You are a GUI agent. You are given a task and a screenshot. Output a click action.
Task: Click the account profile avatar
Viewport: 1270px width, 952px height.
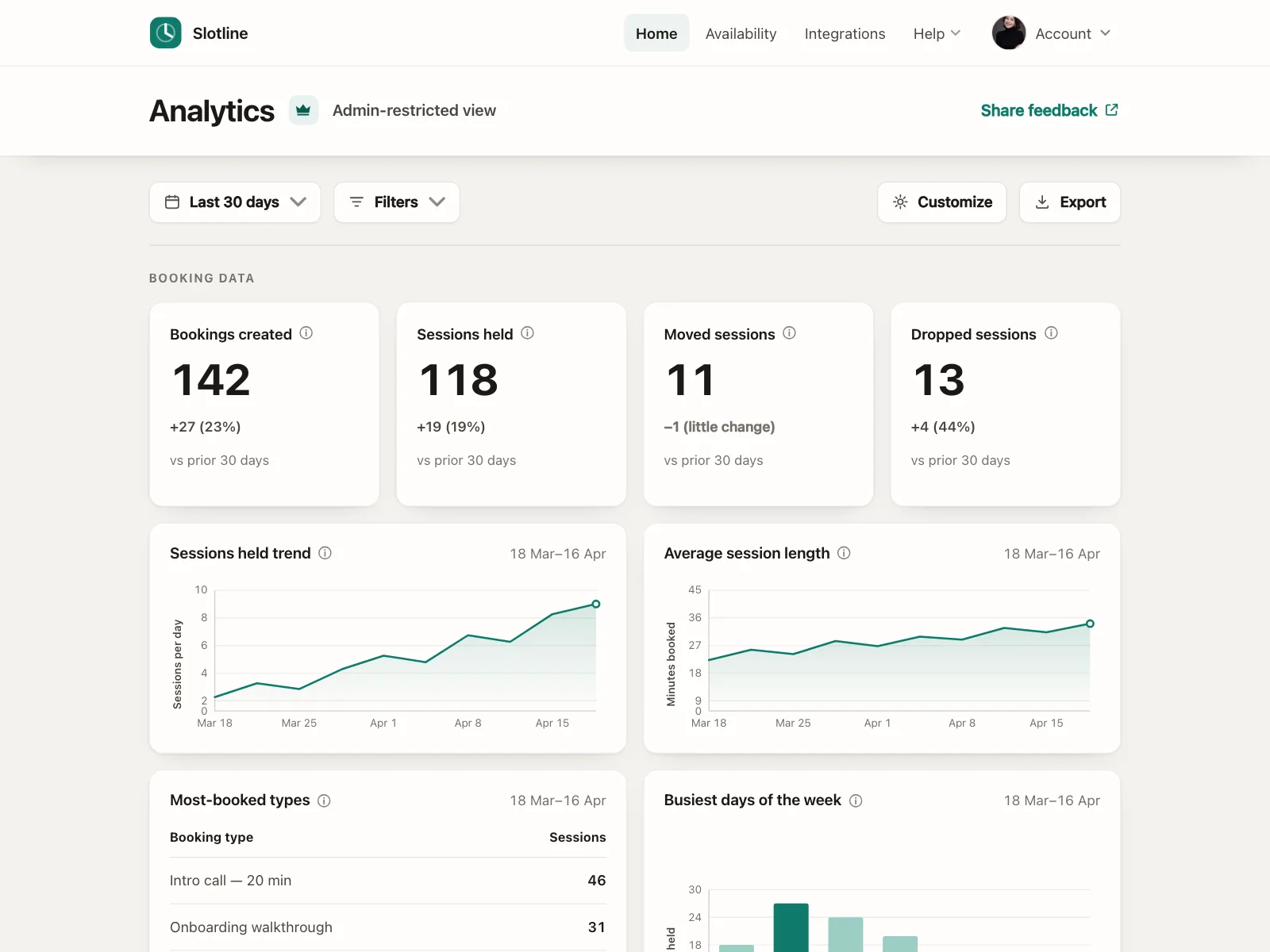tap(1009, 33)
